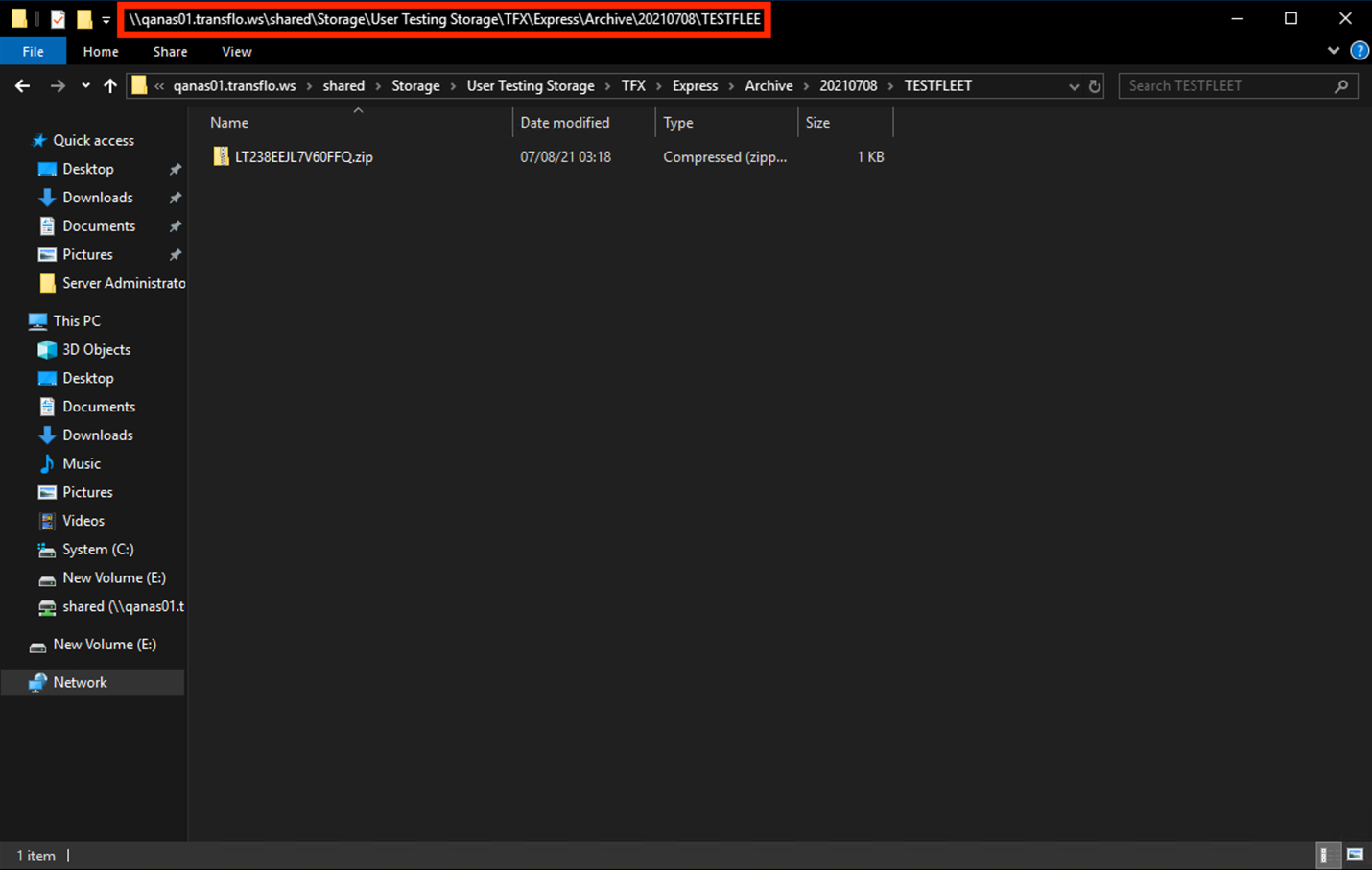This screenshot has height=870, width=1372.
Task: Click the Archive breadcrumb in the address bar
Action: click(x=769, y=86)
